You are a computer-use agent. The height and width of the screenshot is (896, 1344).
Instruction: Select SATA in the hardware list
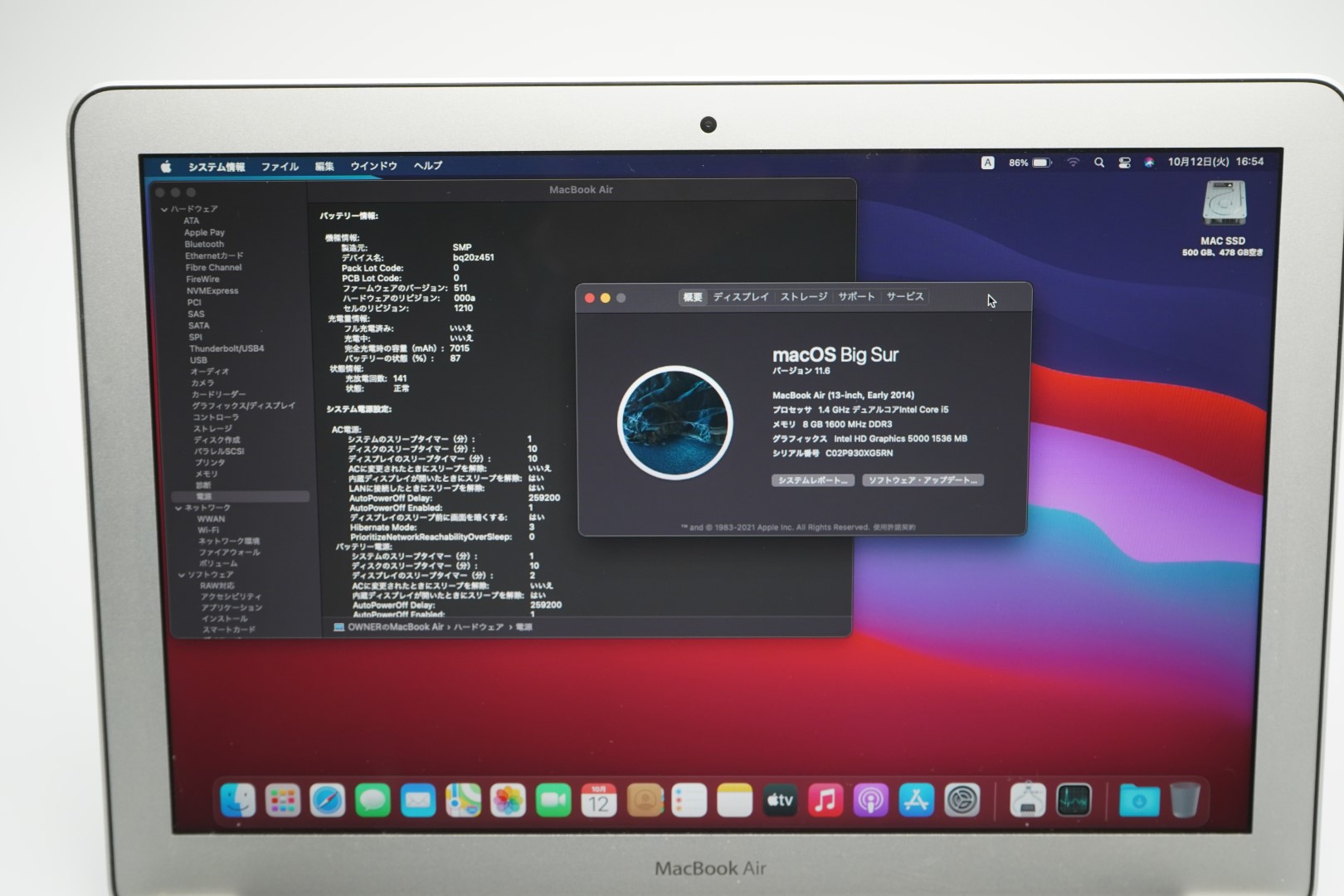pos(198,326)
